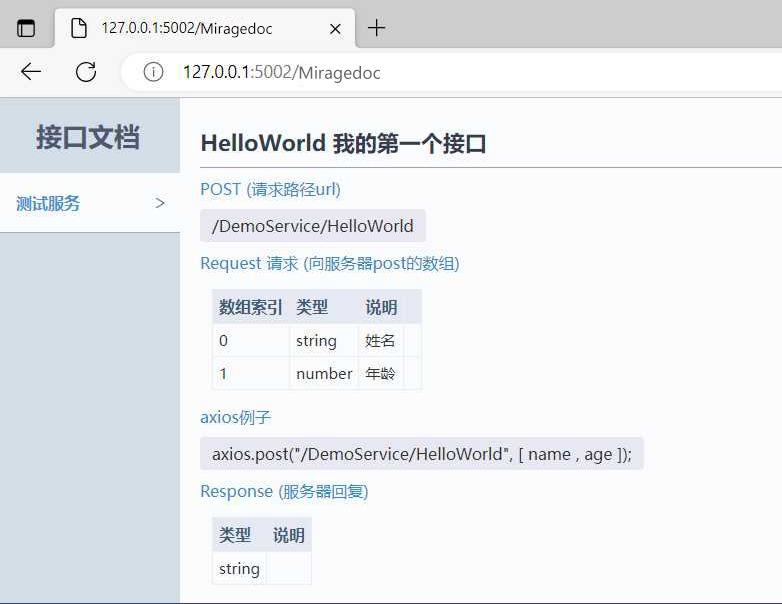Image resolution: width=782 pixels, height=604 pixels.
Task: Click the 年龄 description cell
Action: (x=381, y=373)
